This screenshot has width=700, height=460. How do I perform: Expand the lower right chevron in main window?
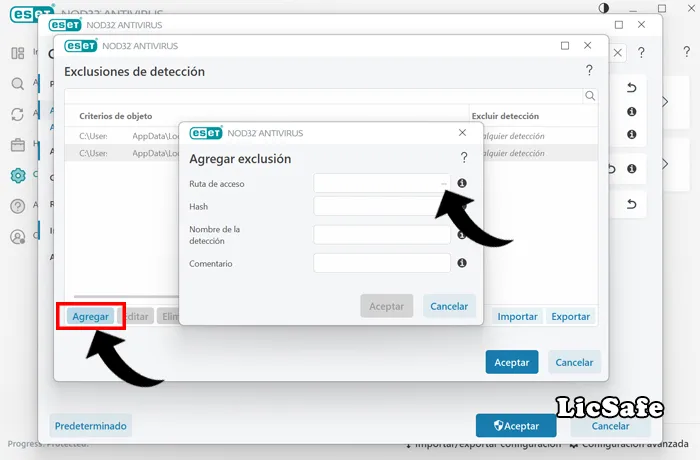(x=665, y=164)
